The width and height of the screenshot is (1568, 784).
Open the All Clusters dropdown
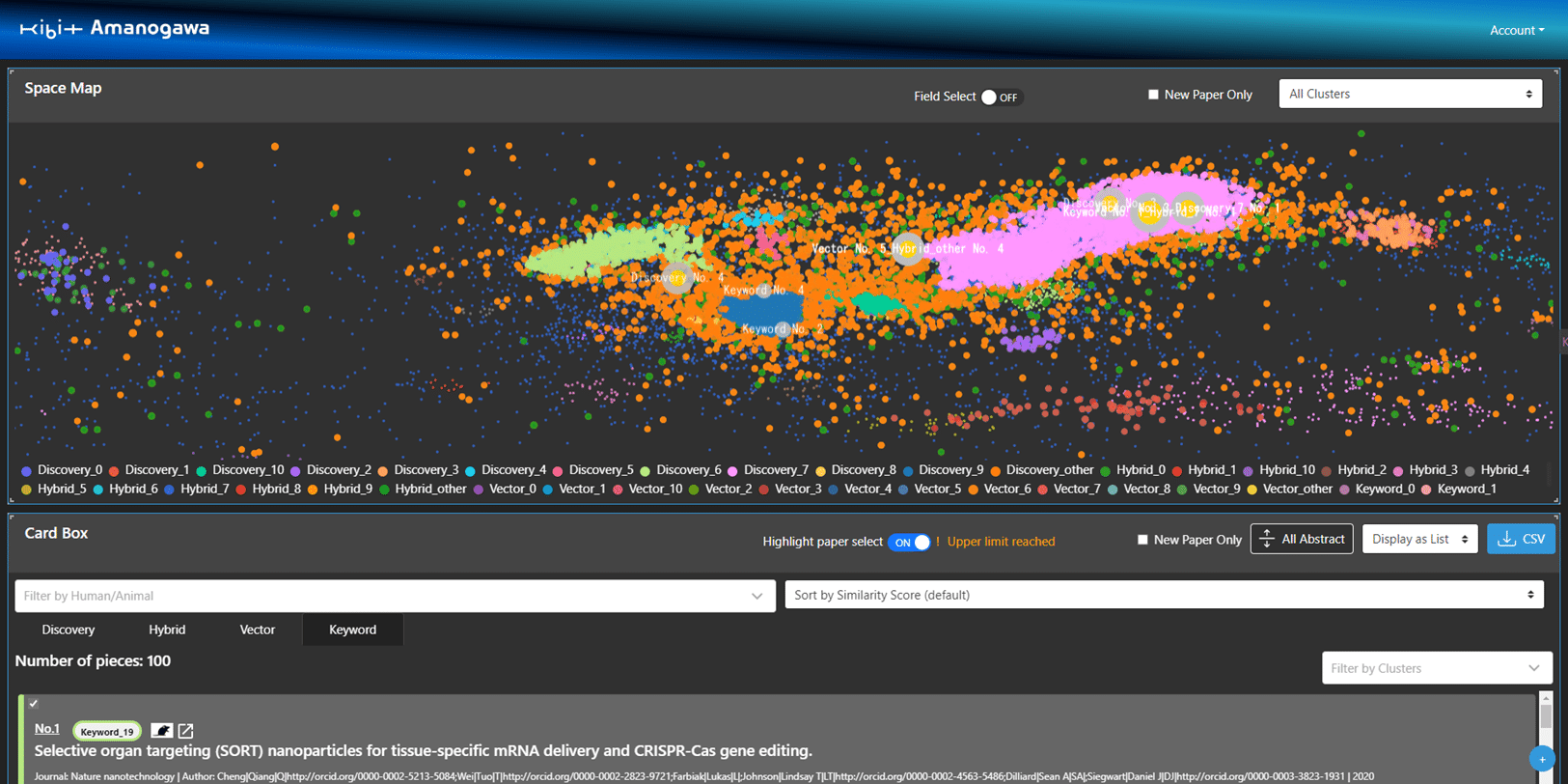1410,94
